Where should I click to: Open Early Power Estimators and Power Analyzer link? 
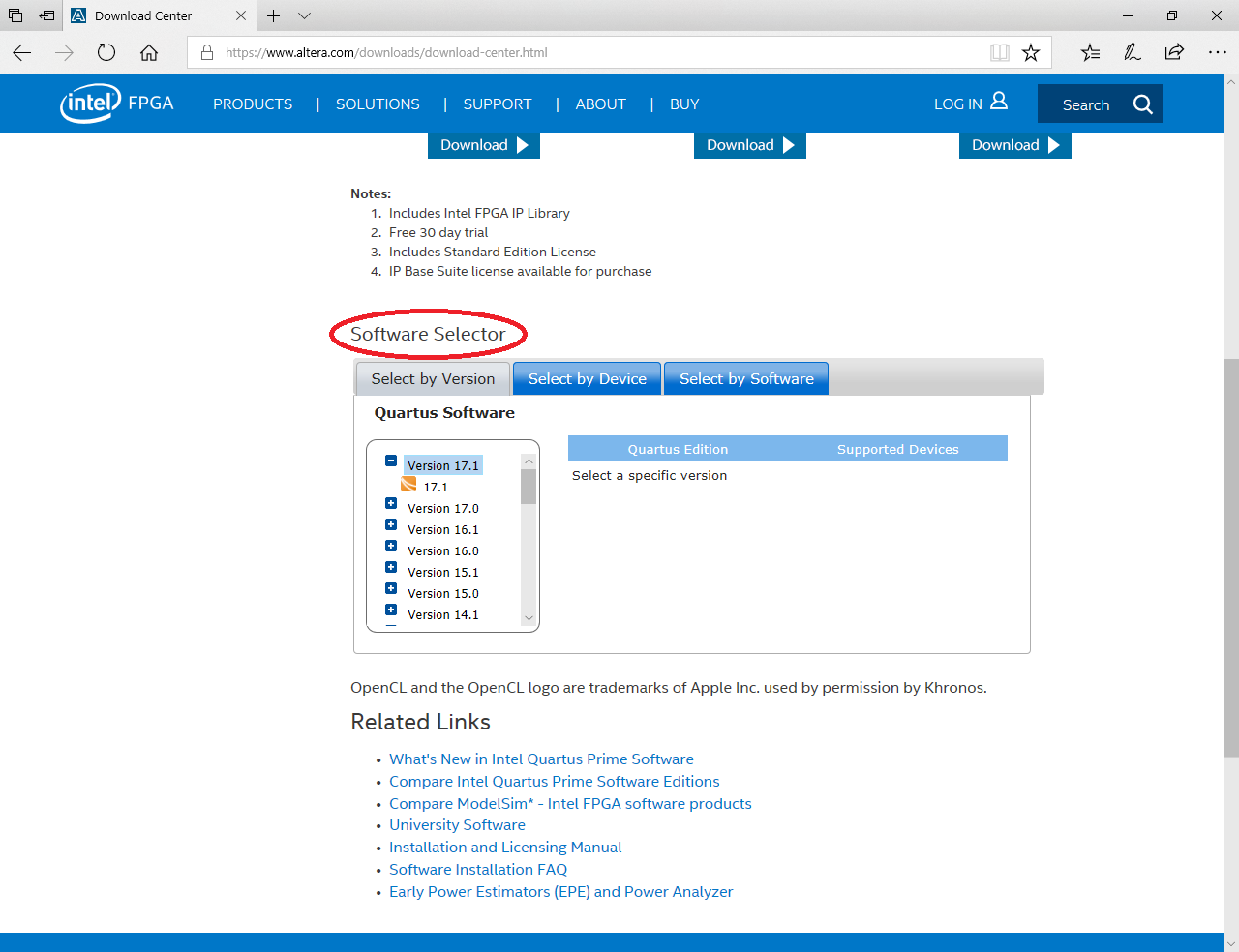561,892
